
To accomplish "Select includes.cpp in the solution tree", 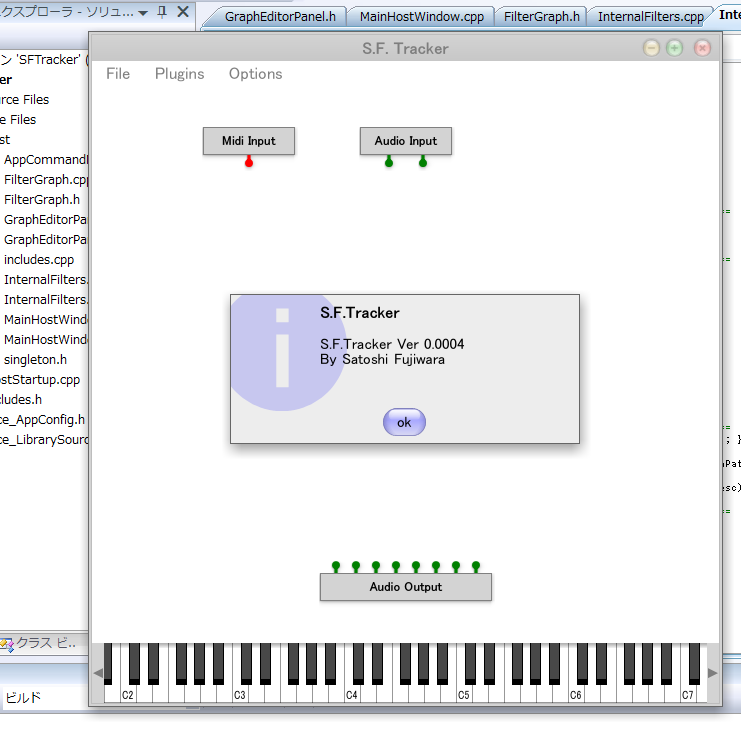I will pos(39,259).
